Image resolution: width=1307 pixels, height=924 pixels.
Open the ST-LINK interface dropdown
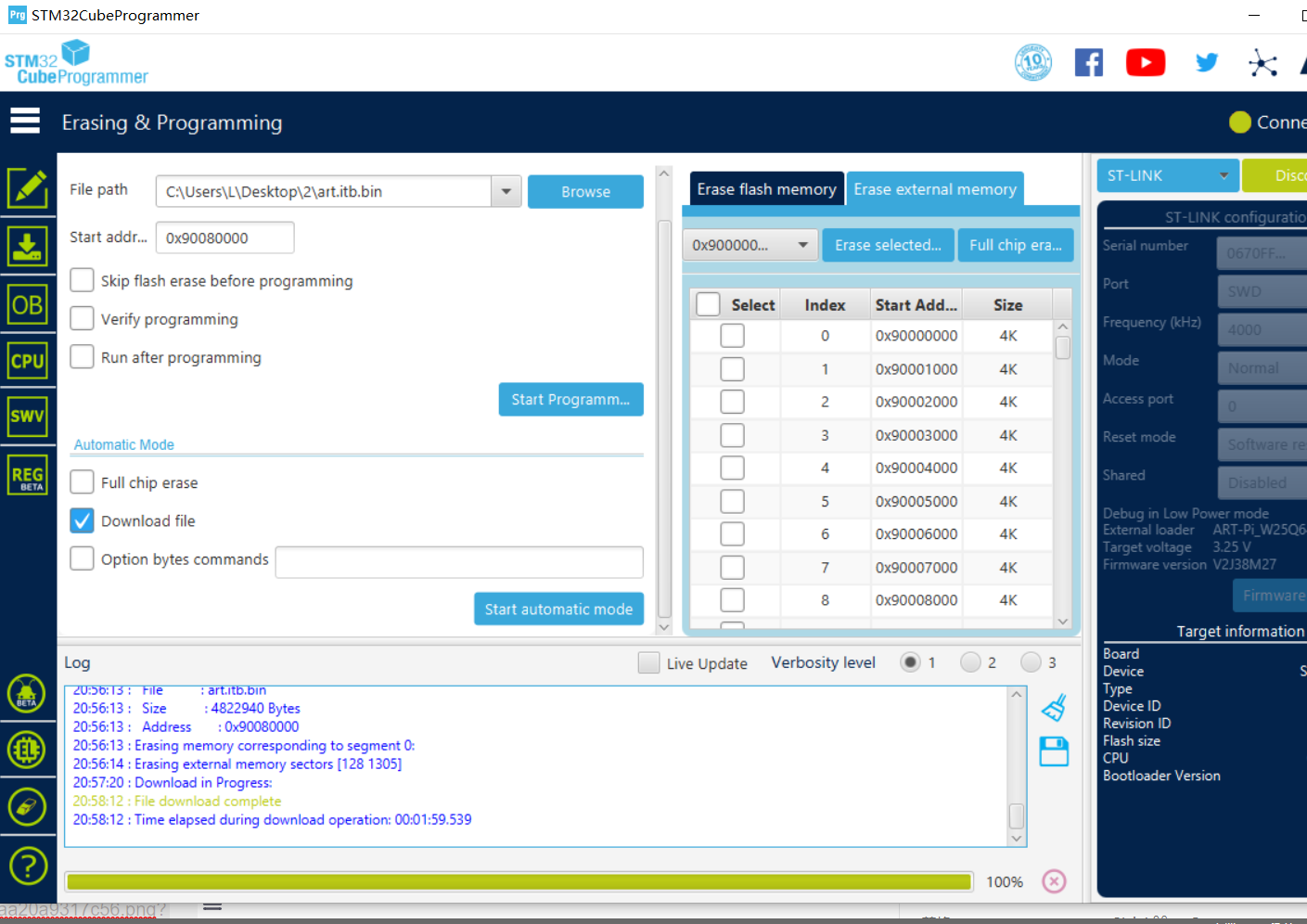1168,175
